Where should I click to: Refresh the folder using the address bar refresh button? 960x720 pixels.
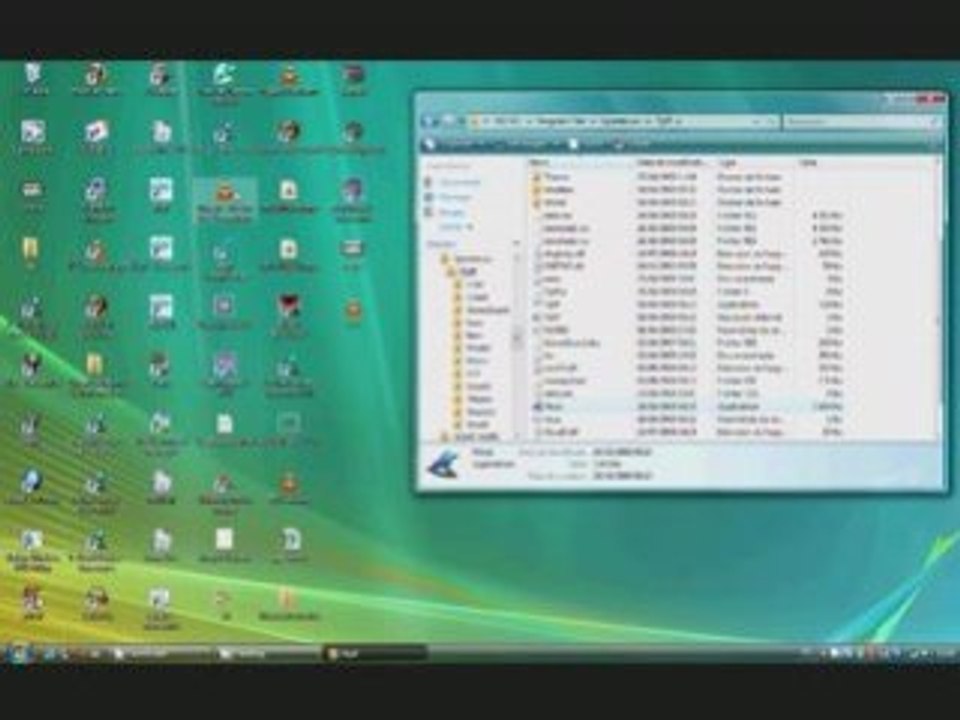point(772,122)
